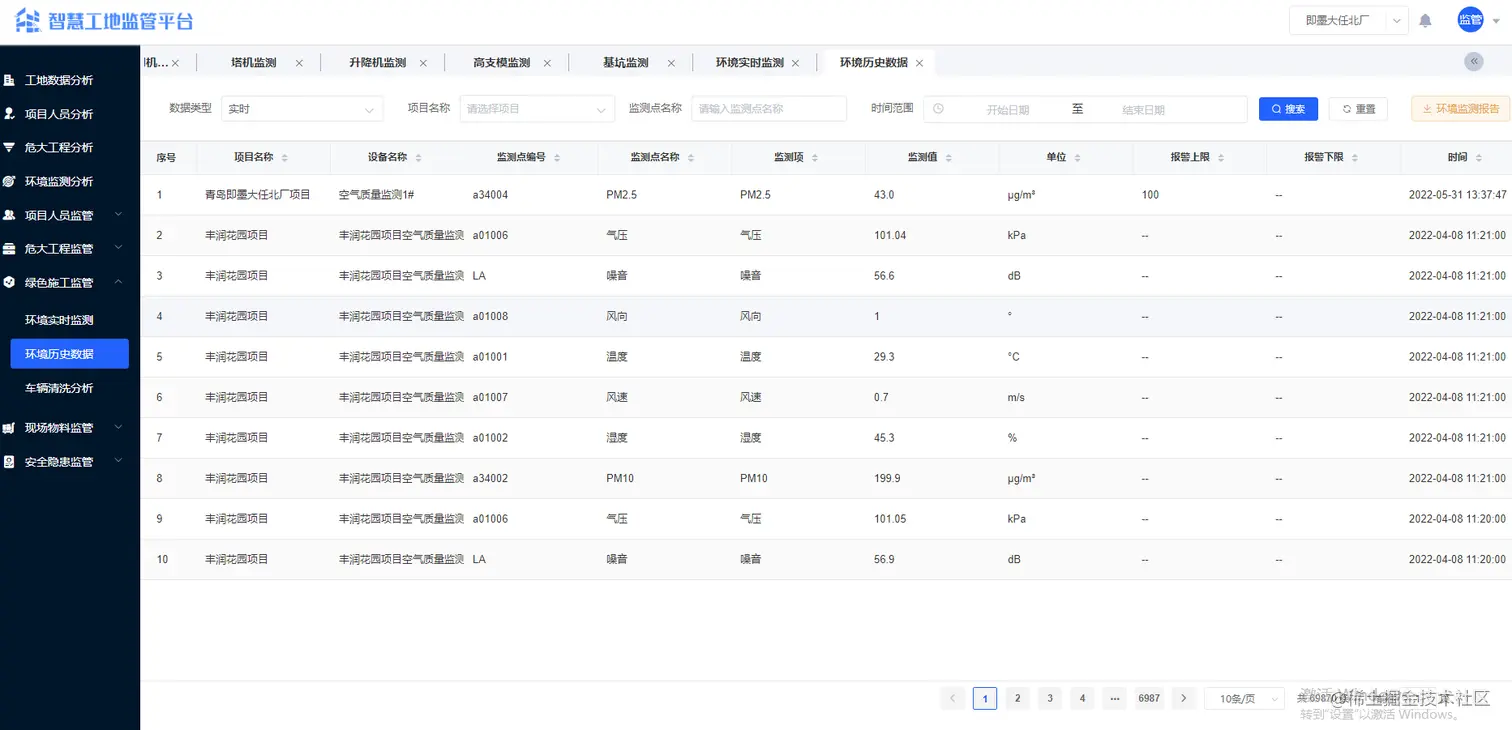
Task: Click the 结束日期 end date field
Action: pos(1143,110)
